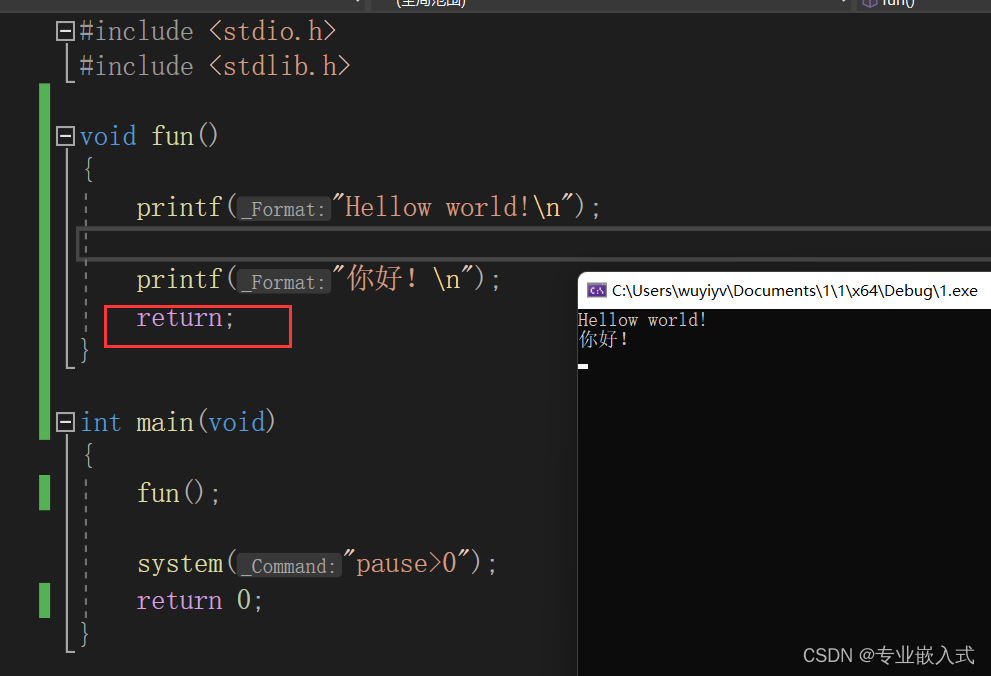Screen dimensions: 991x676
Task: Click the main identifier in int main(void)
Action: coord(165,422)
